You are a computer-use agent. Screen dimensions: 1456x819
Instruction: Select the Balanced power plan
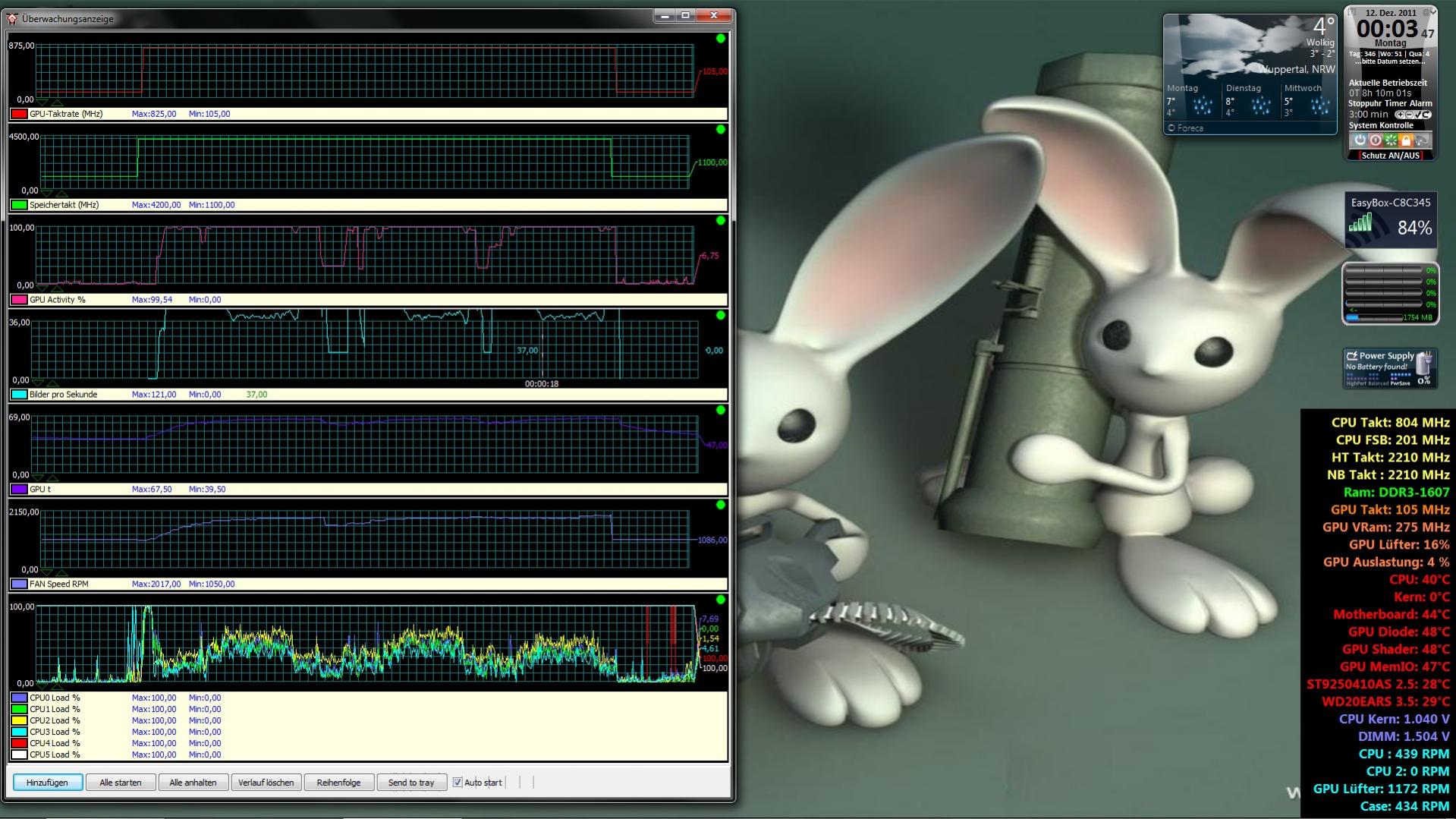pyautogui.click(x=1377, y=383)
